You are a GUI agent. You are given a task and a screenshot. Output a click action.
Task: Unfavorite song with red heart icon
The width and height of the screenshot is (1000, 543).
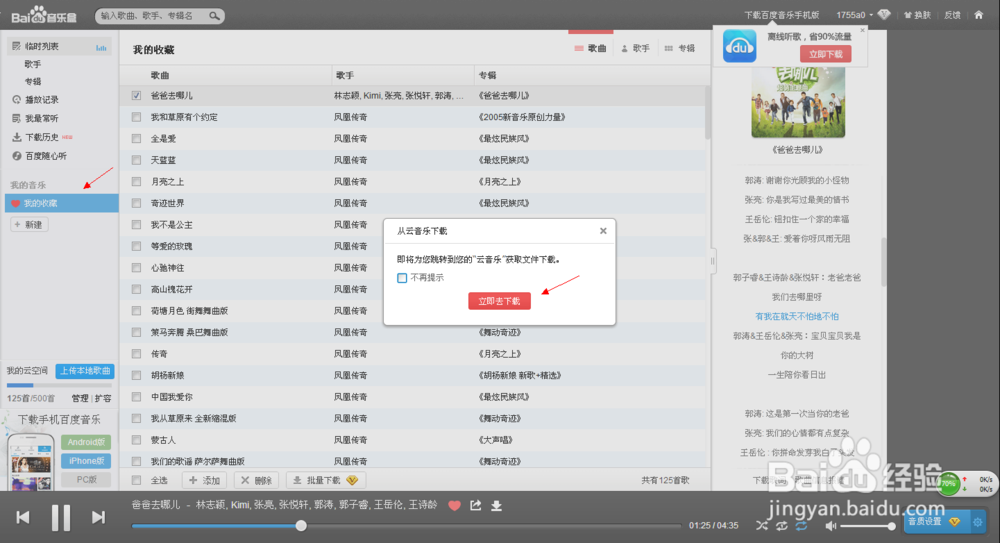click(454, 505)
